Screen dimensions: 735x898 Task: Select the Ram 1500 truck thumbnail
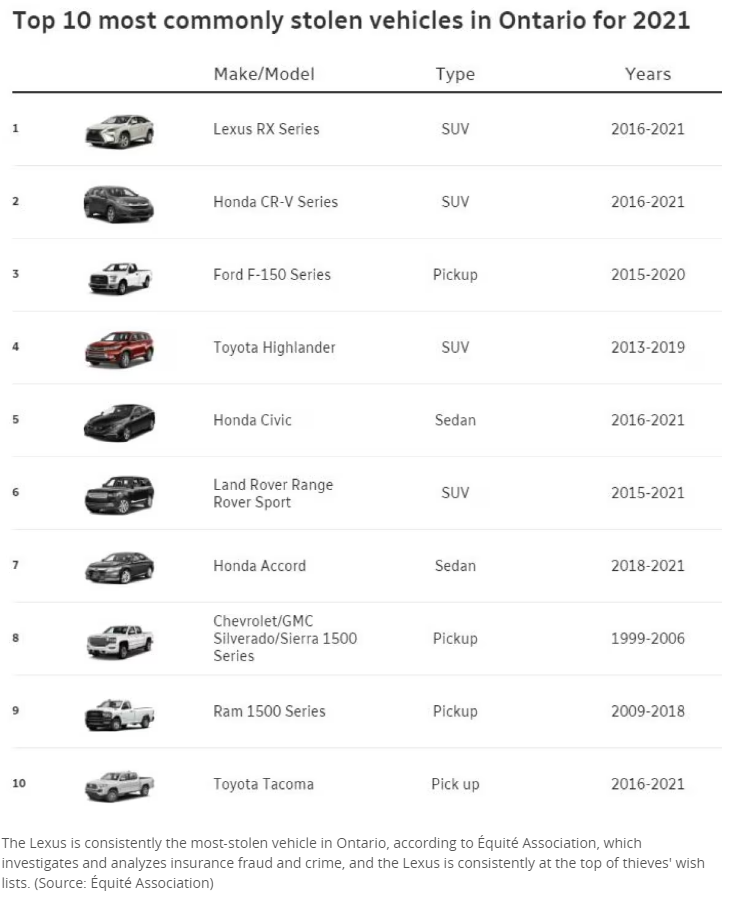120,714
